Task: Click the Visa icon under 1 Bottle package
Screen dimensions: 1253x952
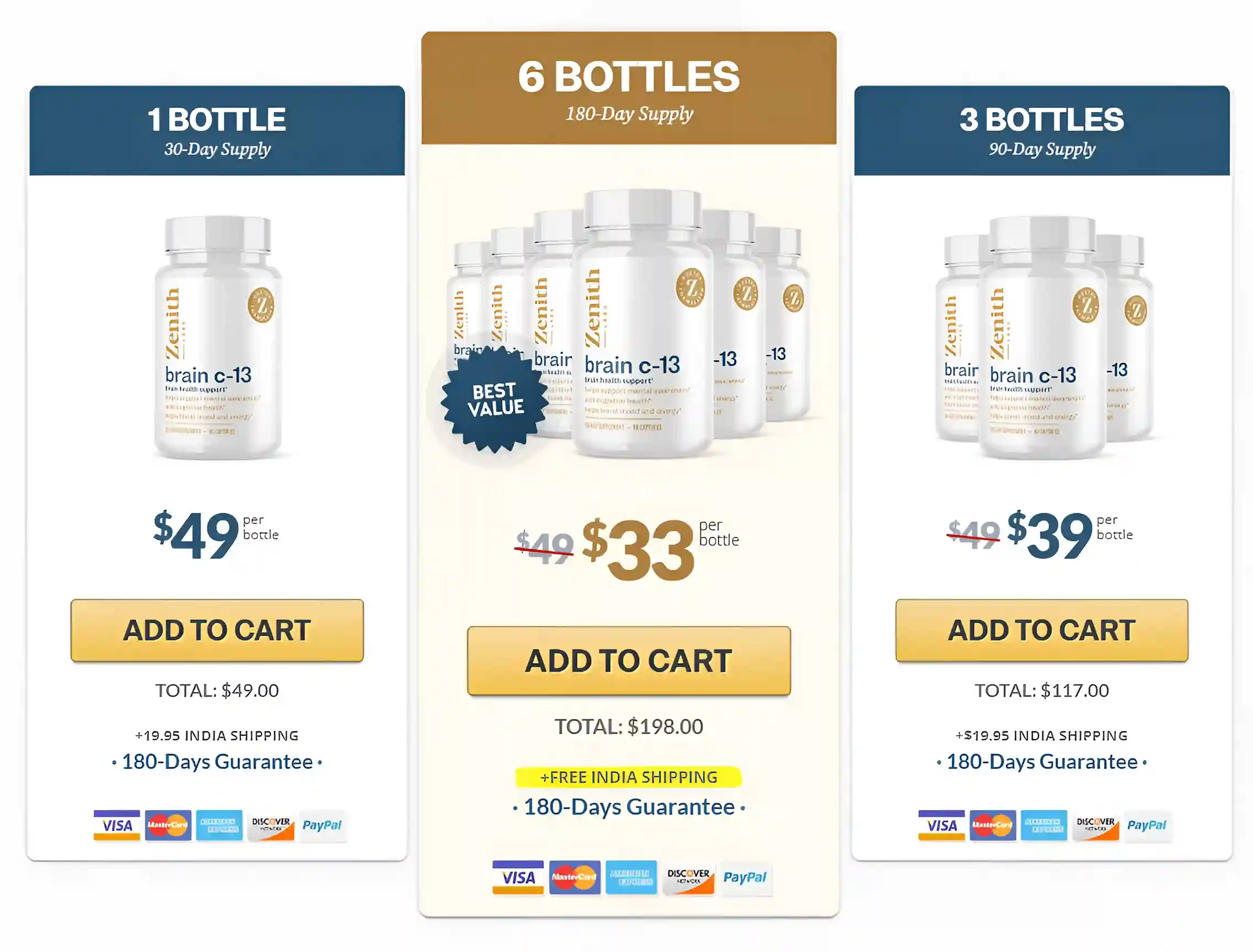Action: [x=119, y=826]
